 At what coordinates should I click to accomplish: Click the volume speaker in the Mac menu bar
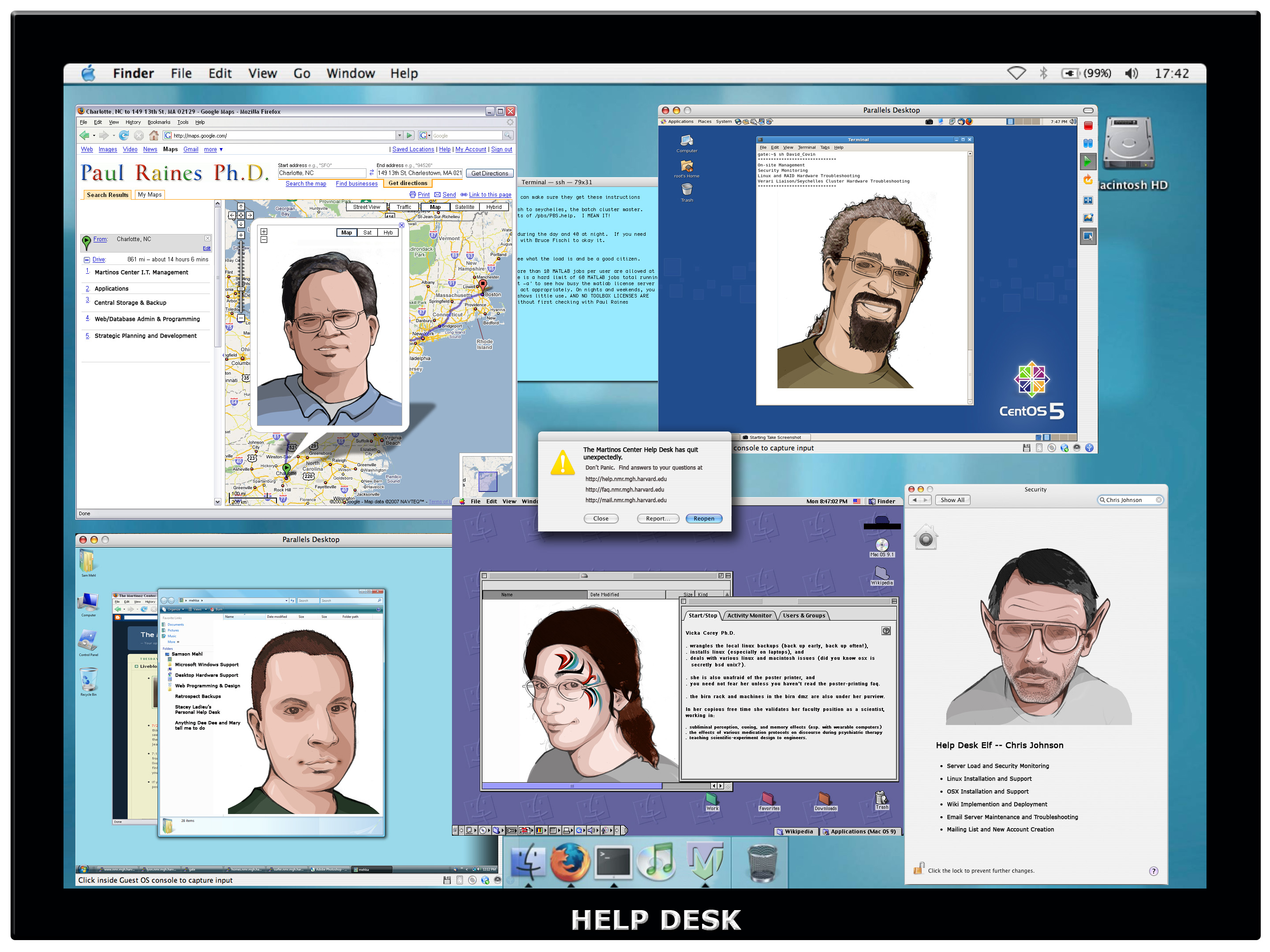[1131, 74]
